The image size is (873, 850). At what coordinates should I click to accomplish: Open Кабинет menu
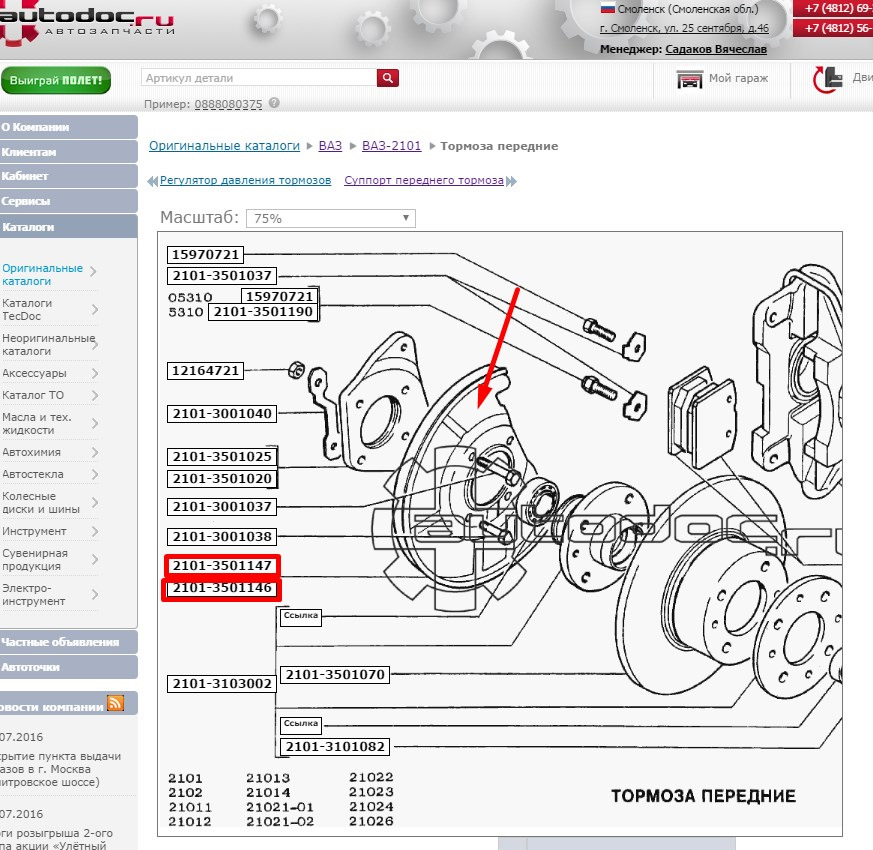[68, 176]
